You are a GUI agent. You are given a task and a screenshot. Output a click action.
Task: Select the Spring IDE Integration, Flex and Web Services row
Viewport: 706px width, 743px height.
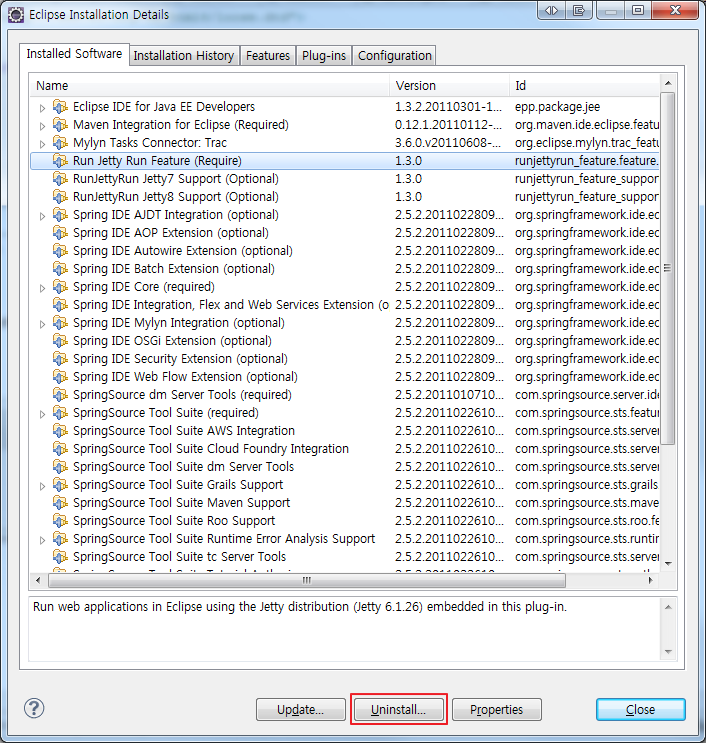pyautogui.click(x=344, y=305)
